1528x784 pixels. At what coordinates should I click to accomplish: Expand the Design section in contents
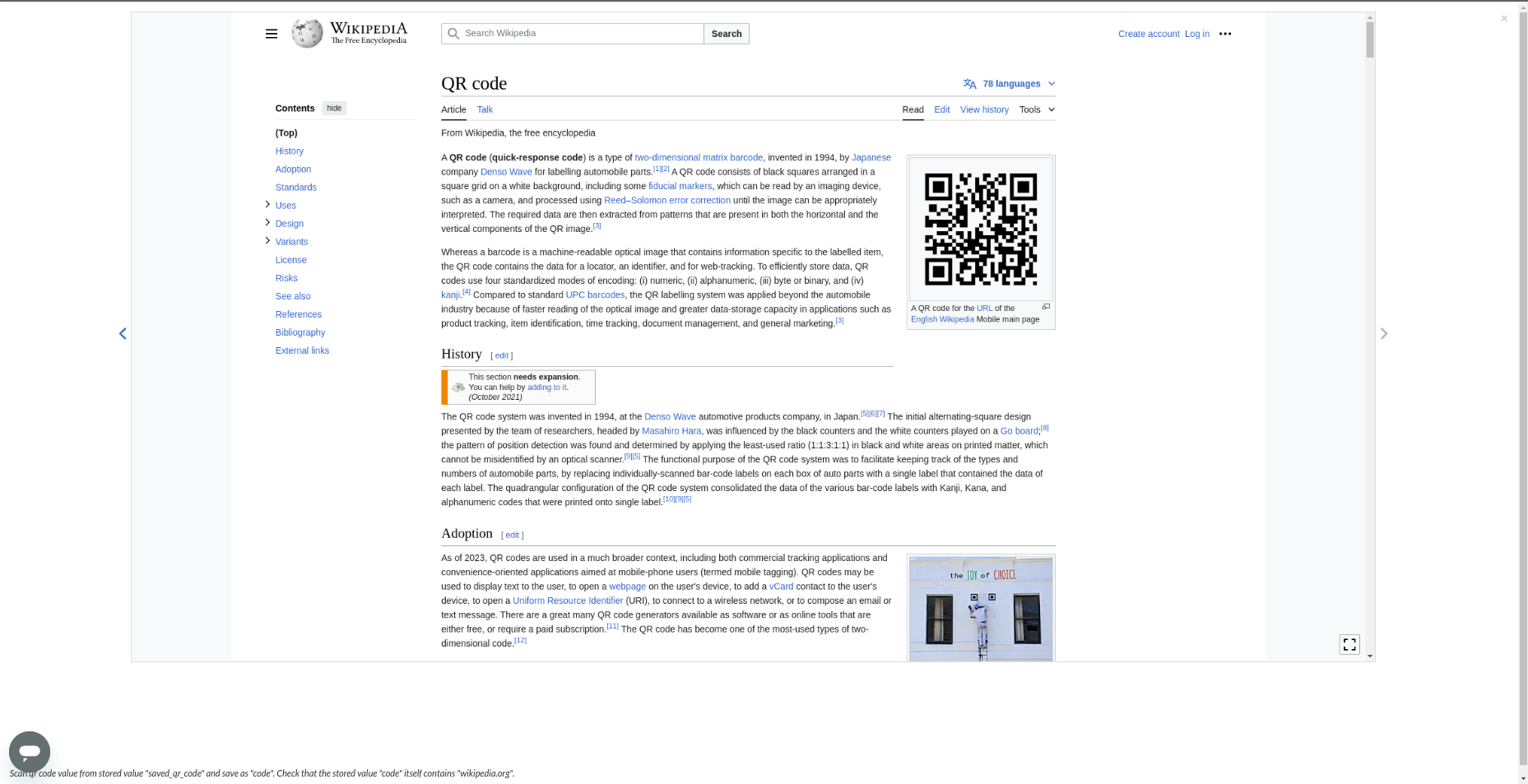click(267, 222)
